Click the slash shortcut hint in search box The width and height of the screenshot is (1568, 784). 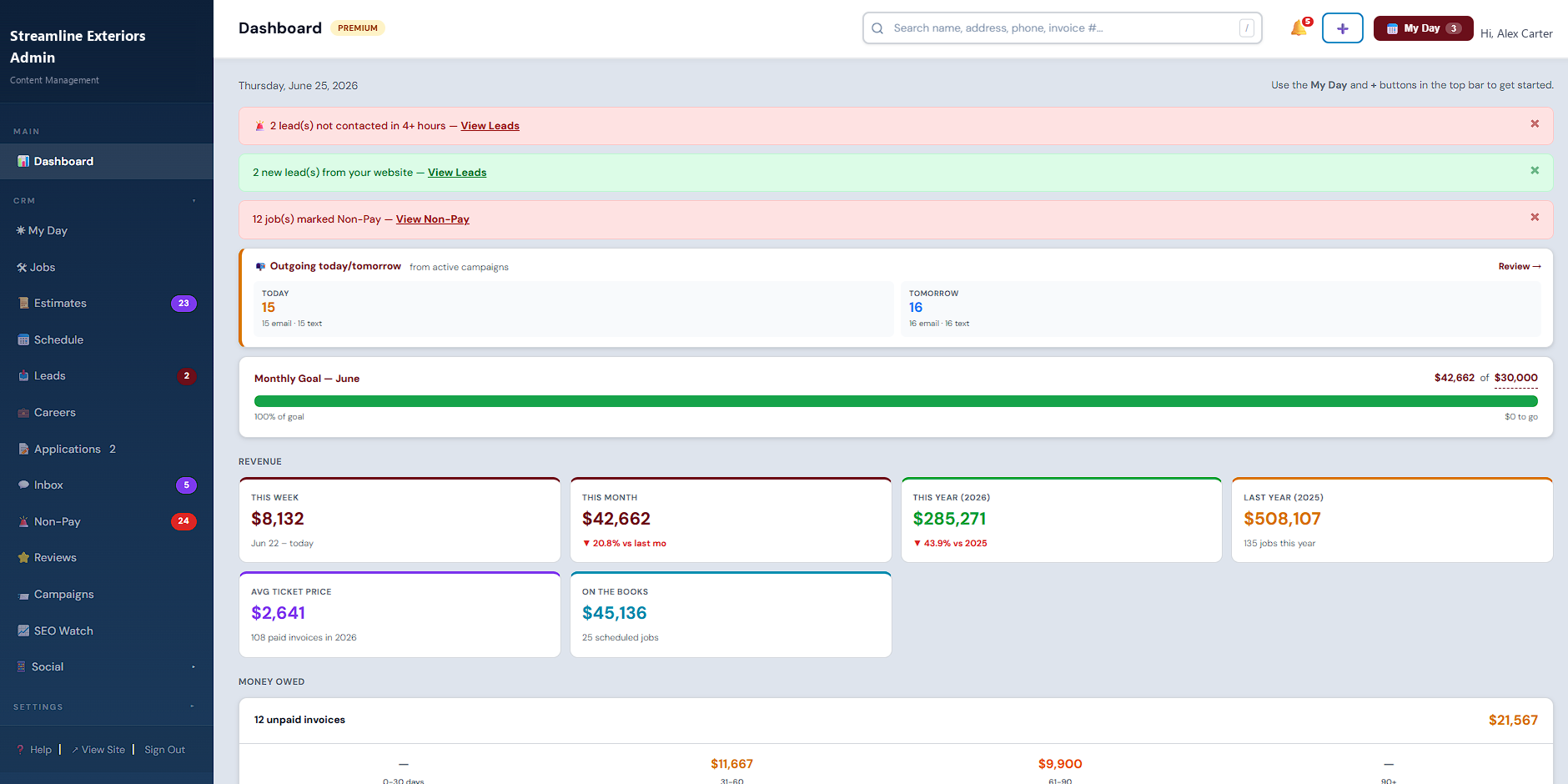1246,28
